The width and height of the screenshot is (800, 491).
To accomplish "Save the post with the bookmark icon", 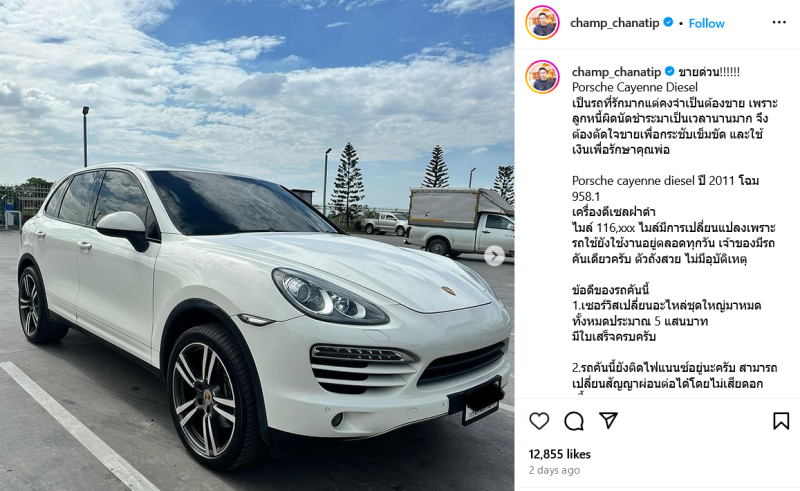I will (781, 421).
